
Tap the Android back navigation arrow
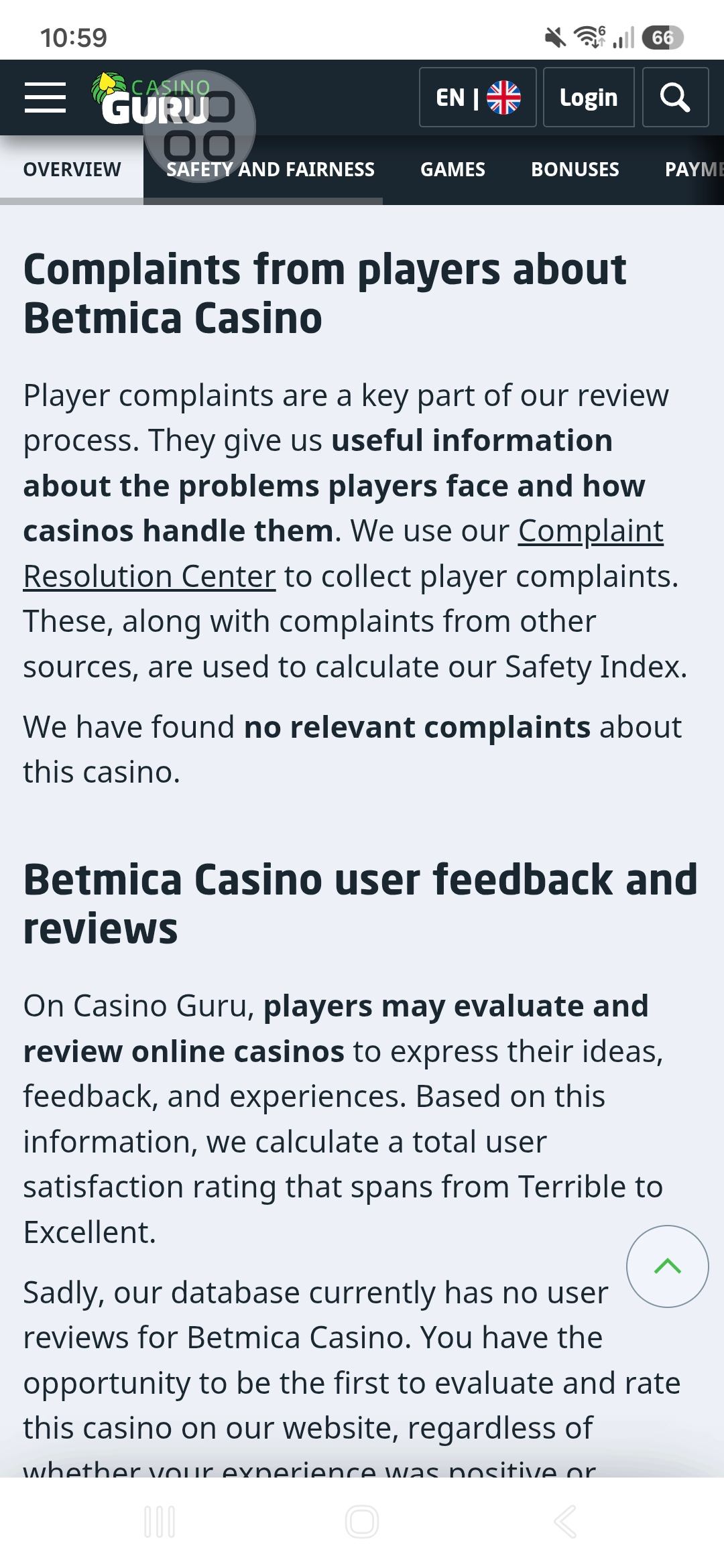[x=564, y=1521]
